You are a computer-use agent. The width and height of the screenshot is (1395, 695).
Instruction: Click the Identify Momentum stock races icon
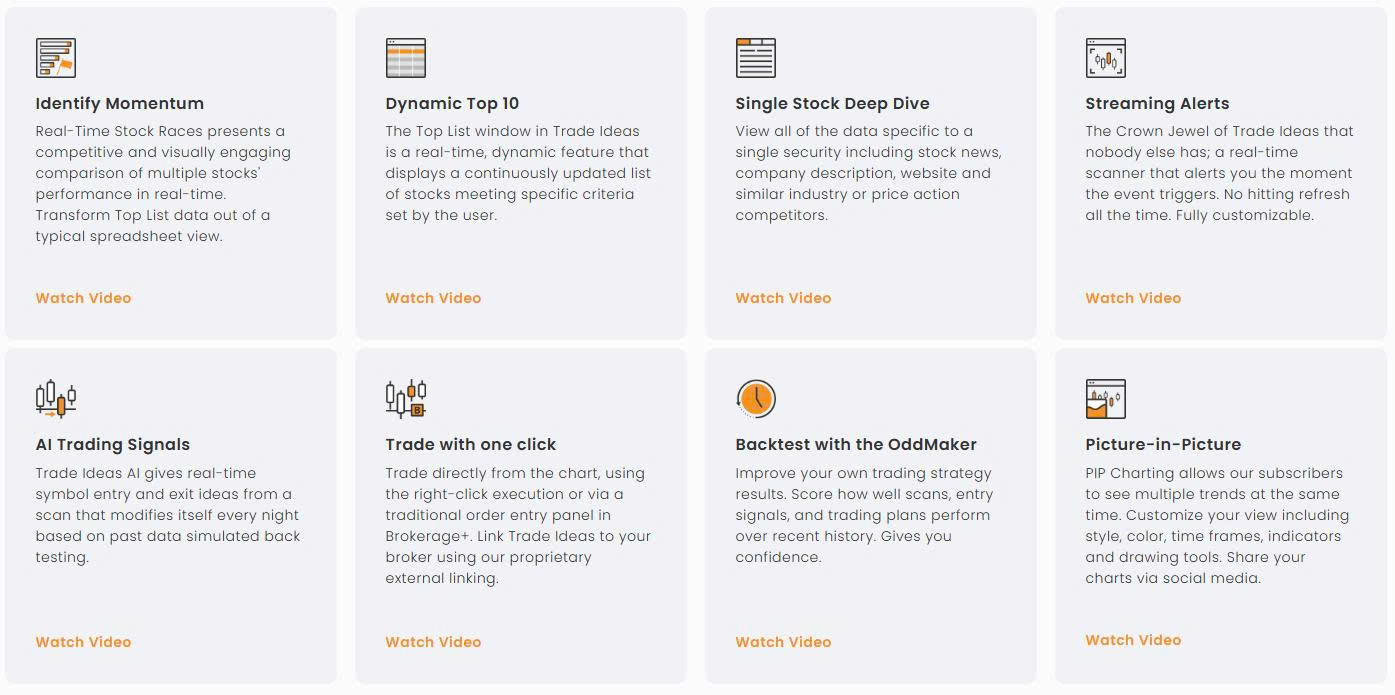pyautogui.click(x=56, y=58)
